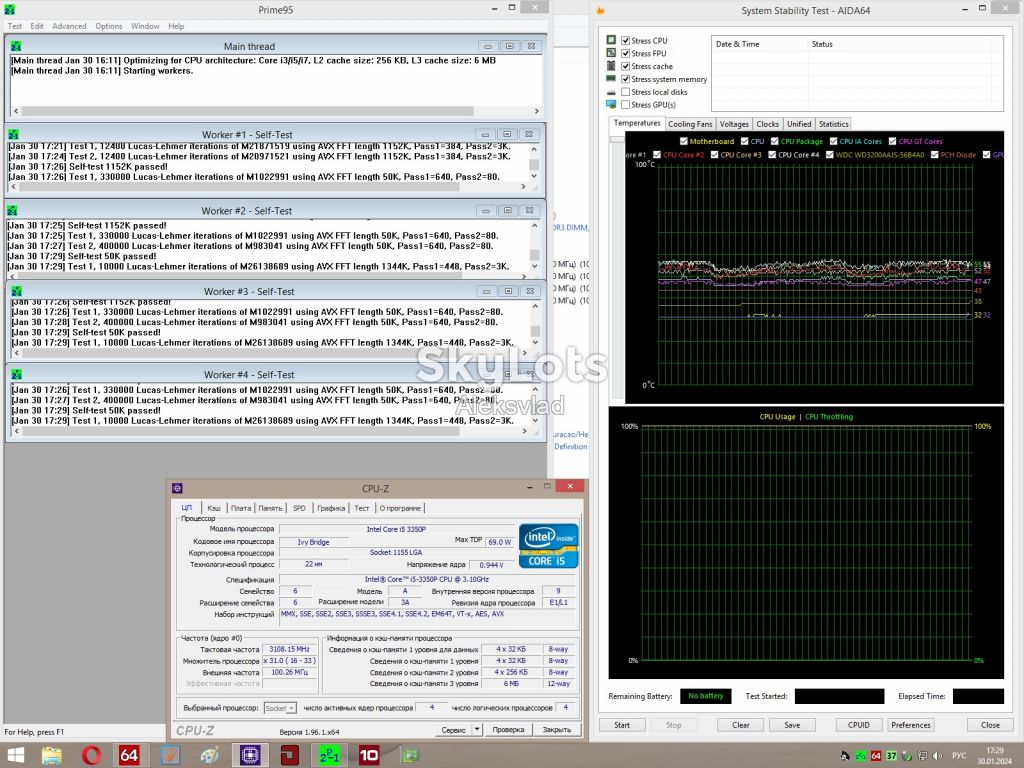The width and height of the screenshot is (1024, 768).
Task: Open the Statistics tab in AIDA64
Action: [834, 124]
